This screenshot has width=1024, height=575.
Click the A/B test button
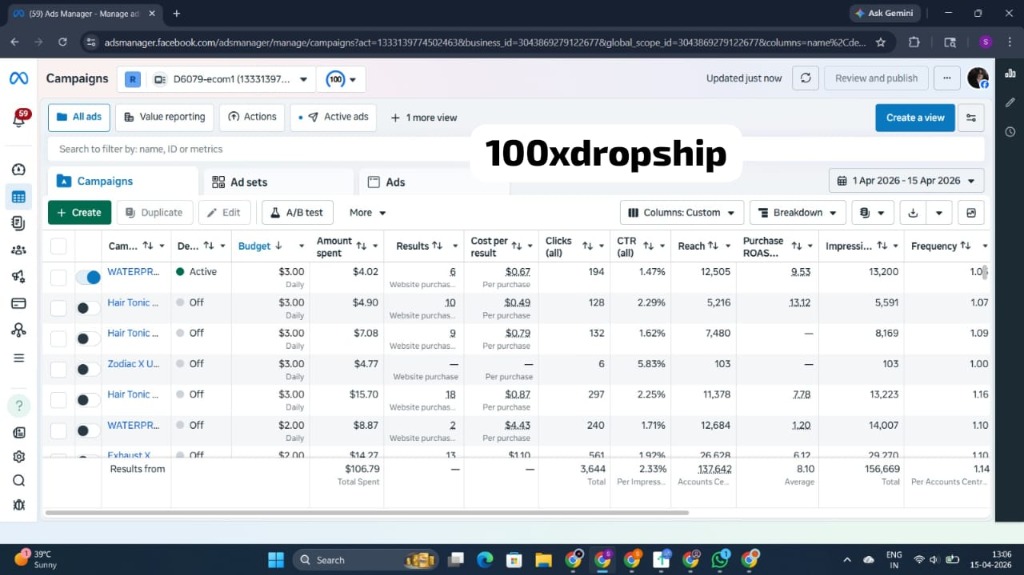(297, 213)
